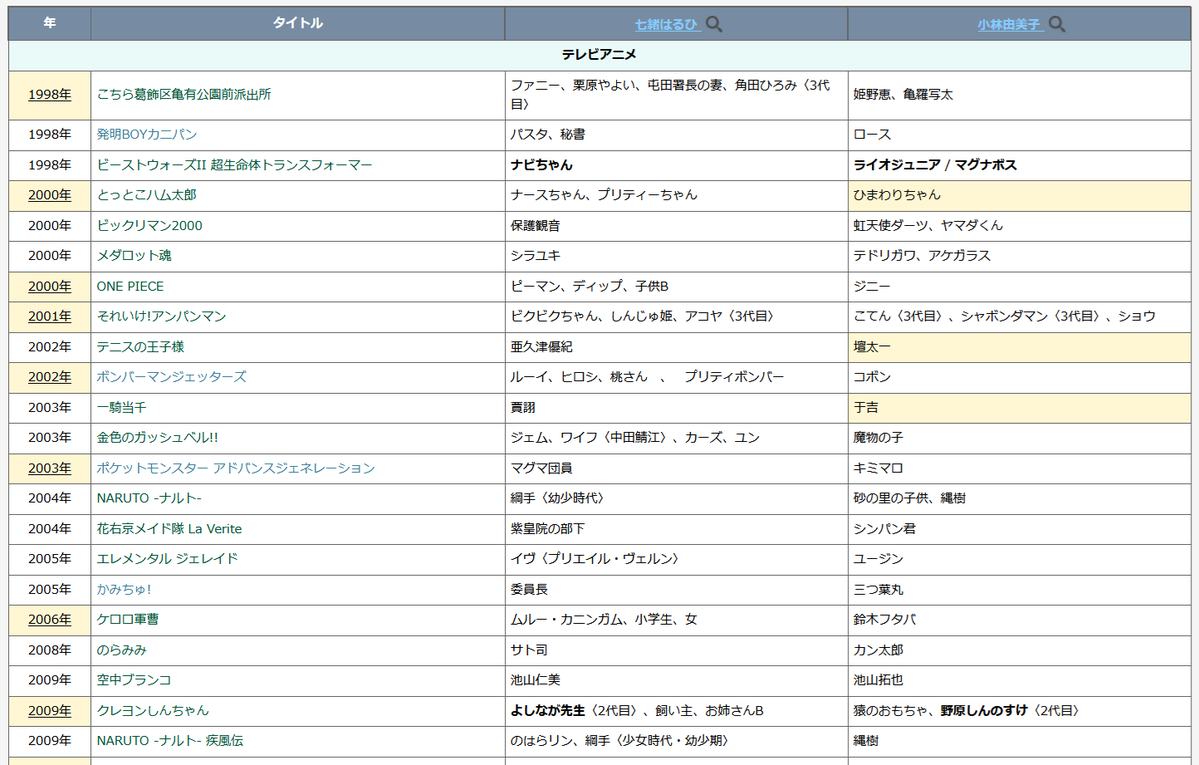Open the メダロット魂 link
This screenshot has height=765, width=1199.
134,255
